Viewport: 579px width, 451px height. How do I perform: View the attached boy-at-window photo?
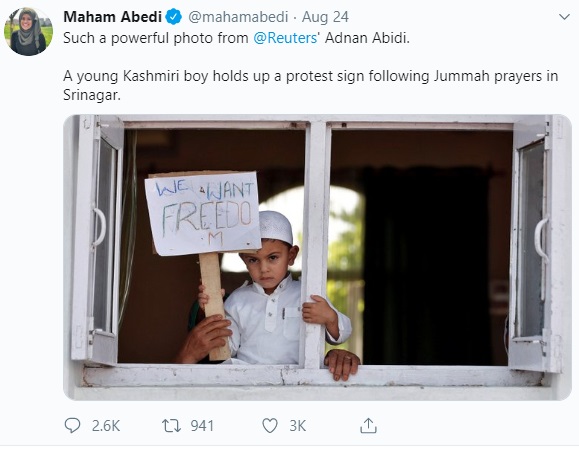(317, 257)
